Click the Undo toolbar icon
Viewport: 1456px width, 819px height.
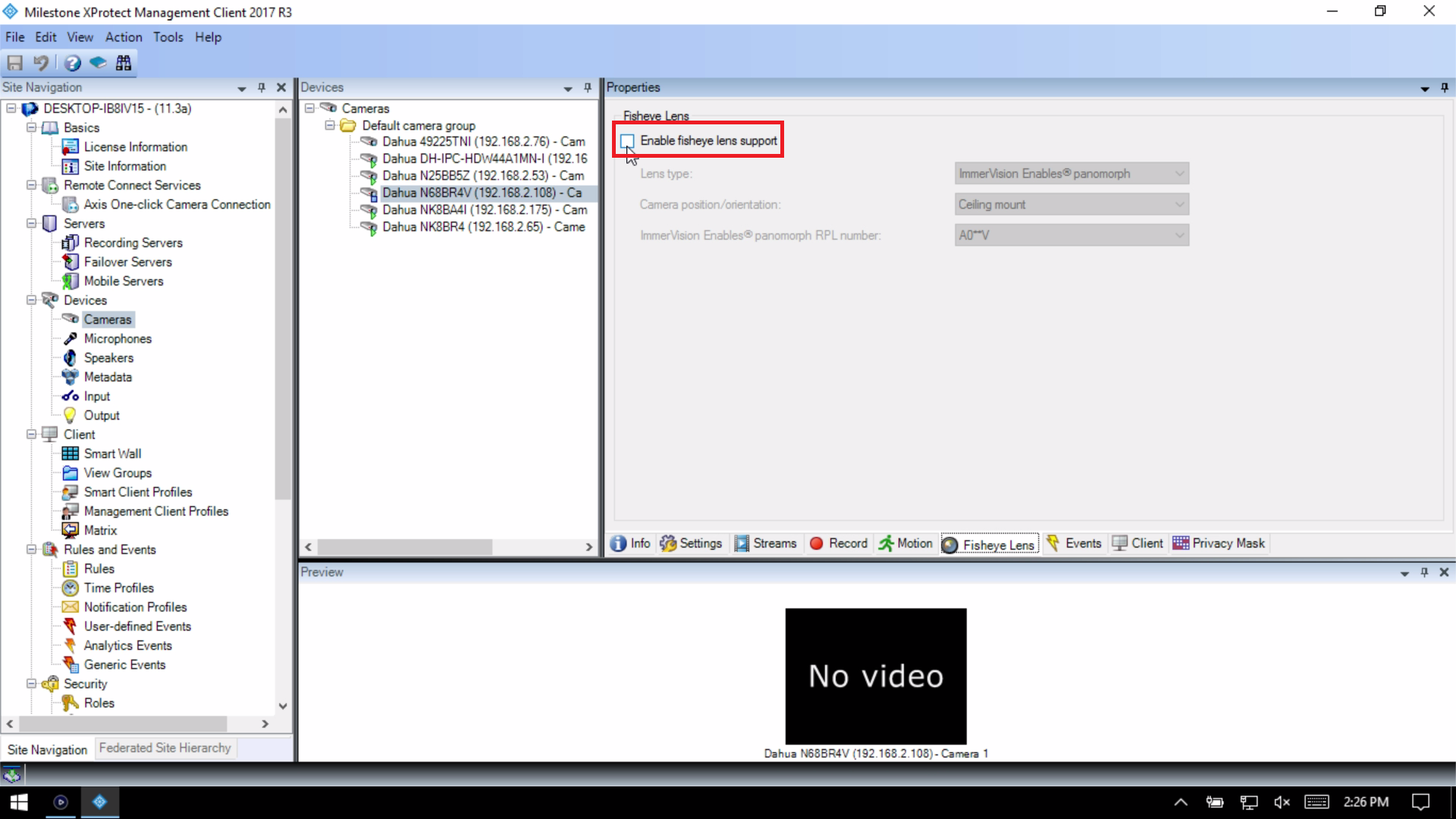point(41,63)
